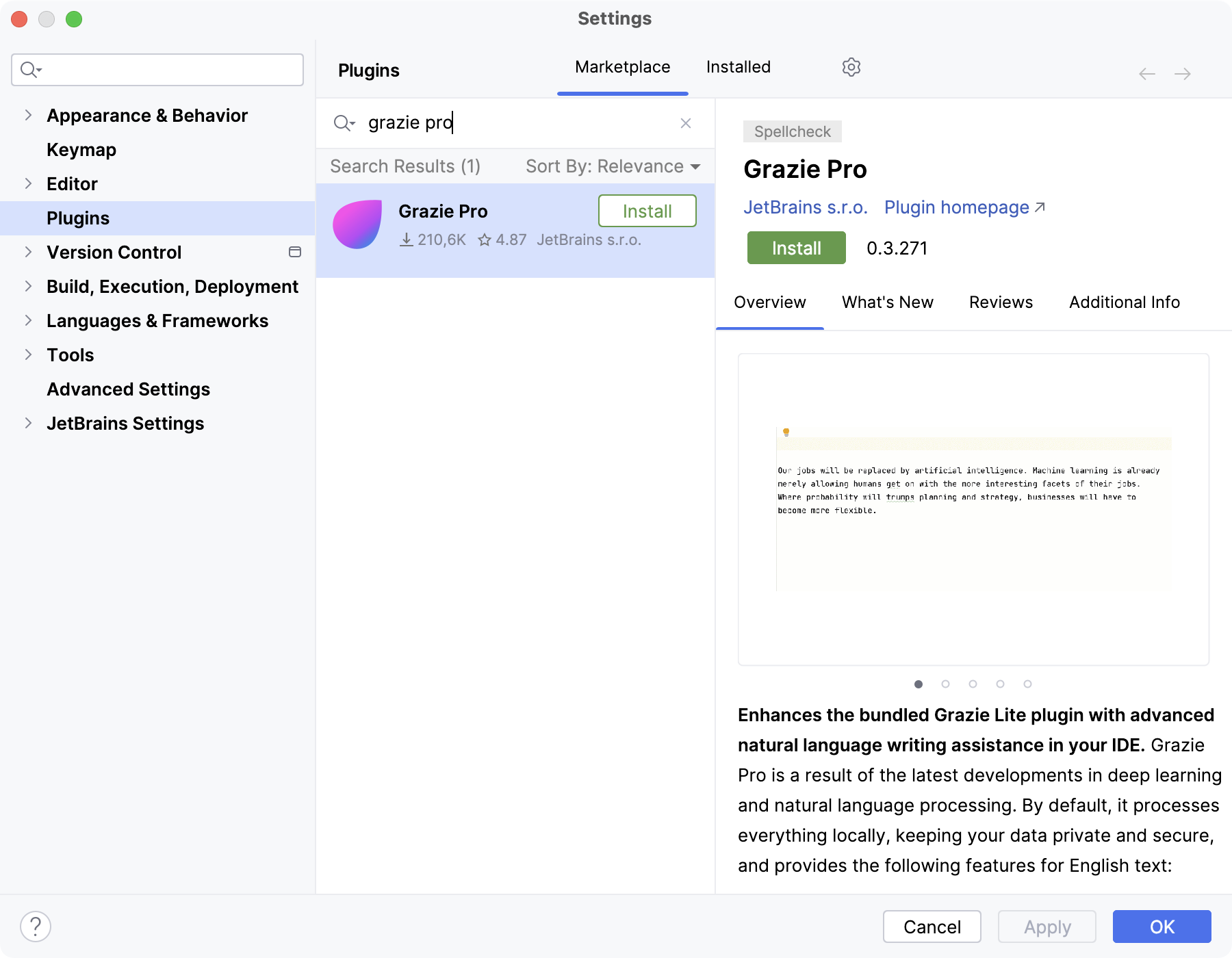Click the green Install button in details
1232x958 pixels.
coord(797,248)
